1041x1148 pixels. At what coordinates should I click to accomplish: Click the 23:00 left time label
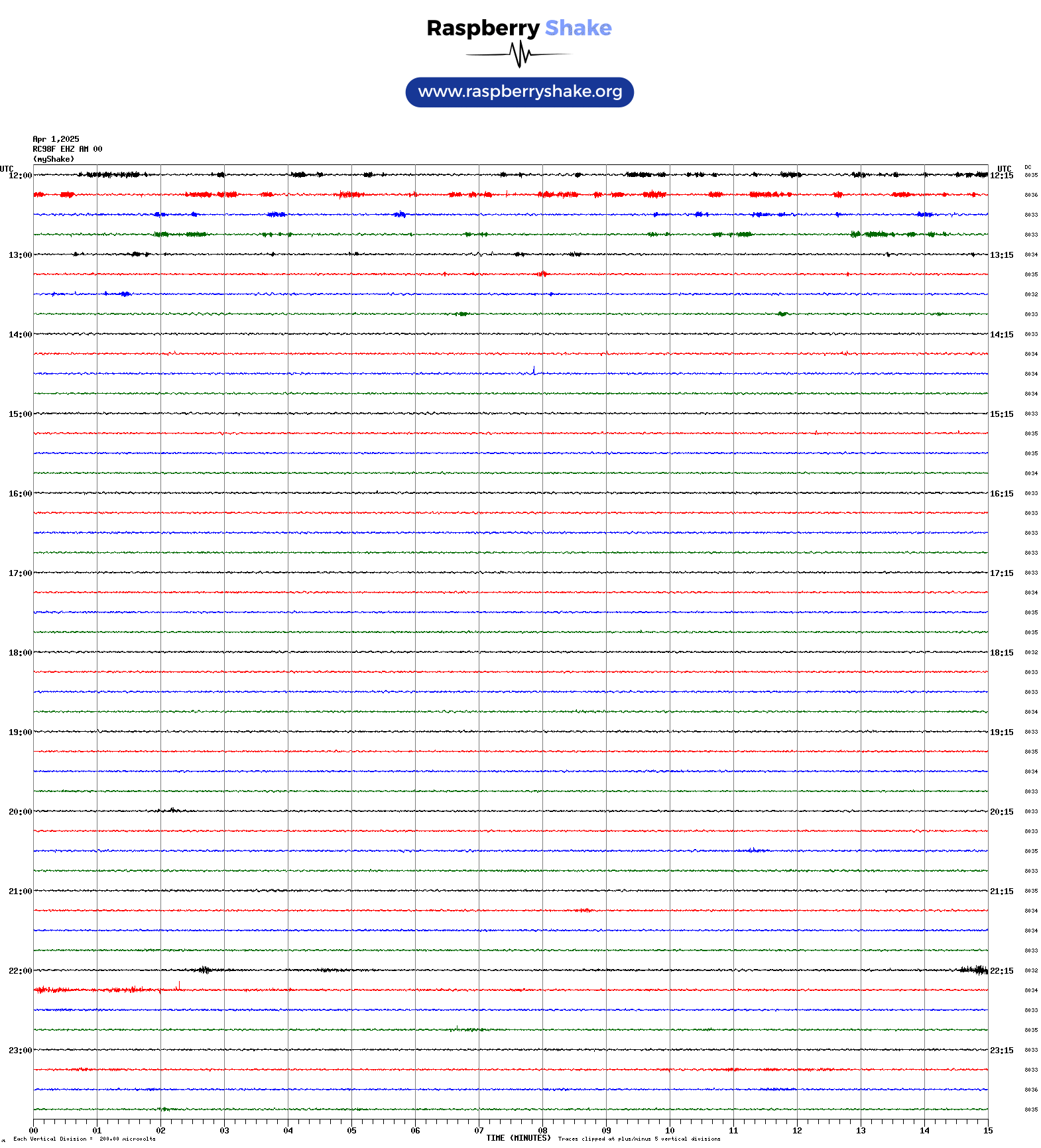pos(20,1051)
